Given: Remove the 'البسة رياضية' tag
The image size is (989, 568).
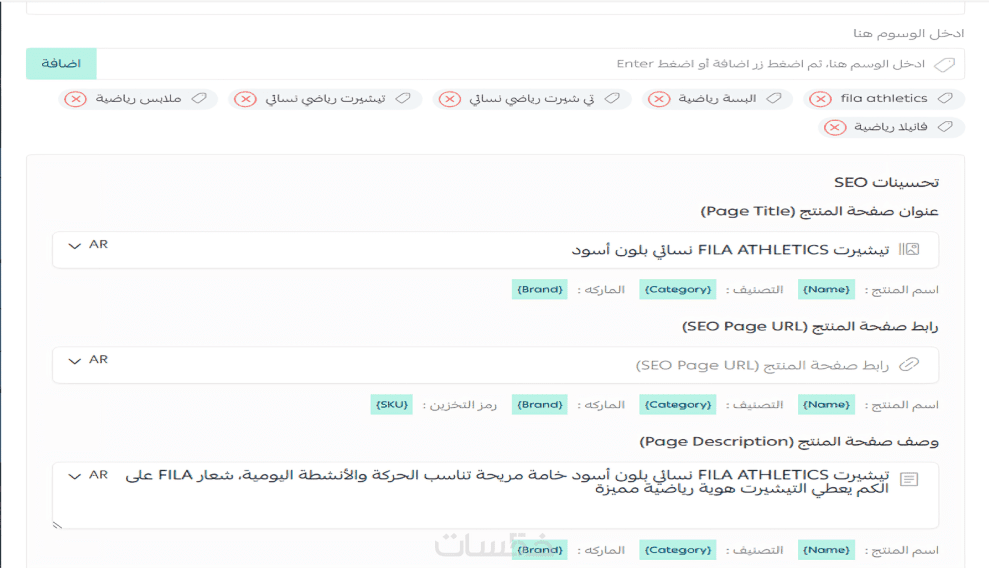Looking at the screenshot, I should point(659,99).
